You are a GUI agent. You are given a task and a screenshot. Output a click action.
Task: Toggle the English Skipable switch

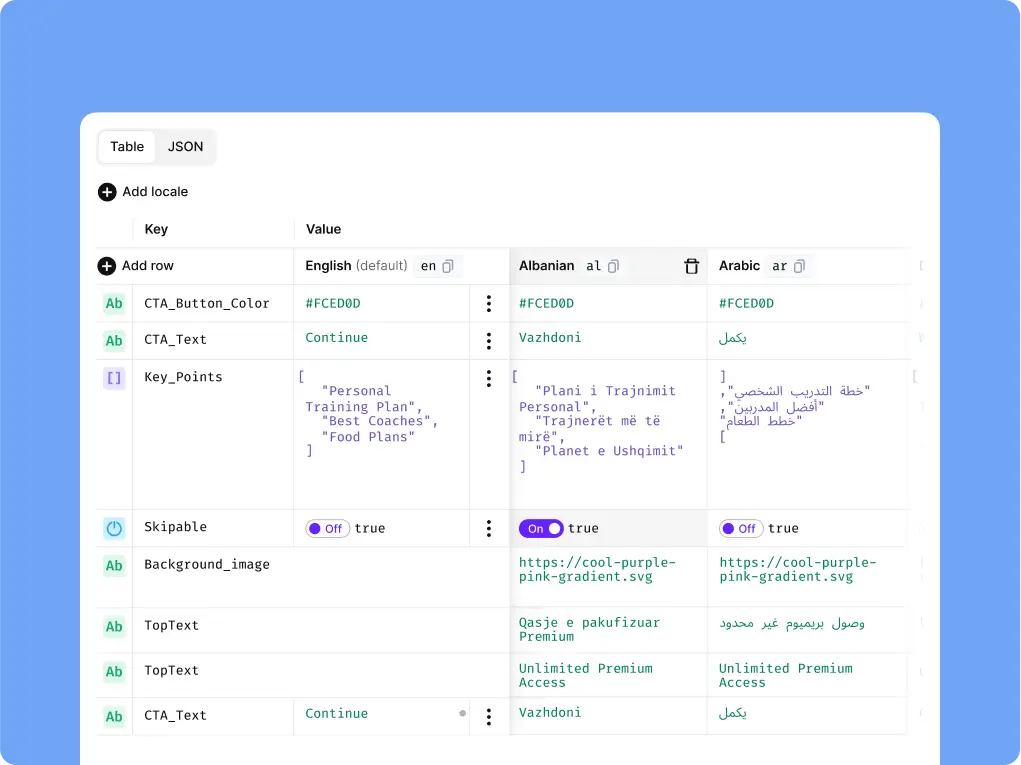pyautogui.click(x=328, y=529)
